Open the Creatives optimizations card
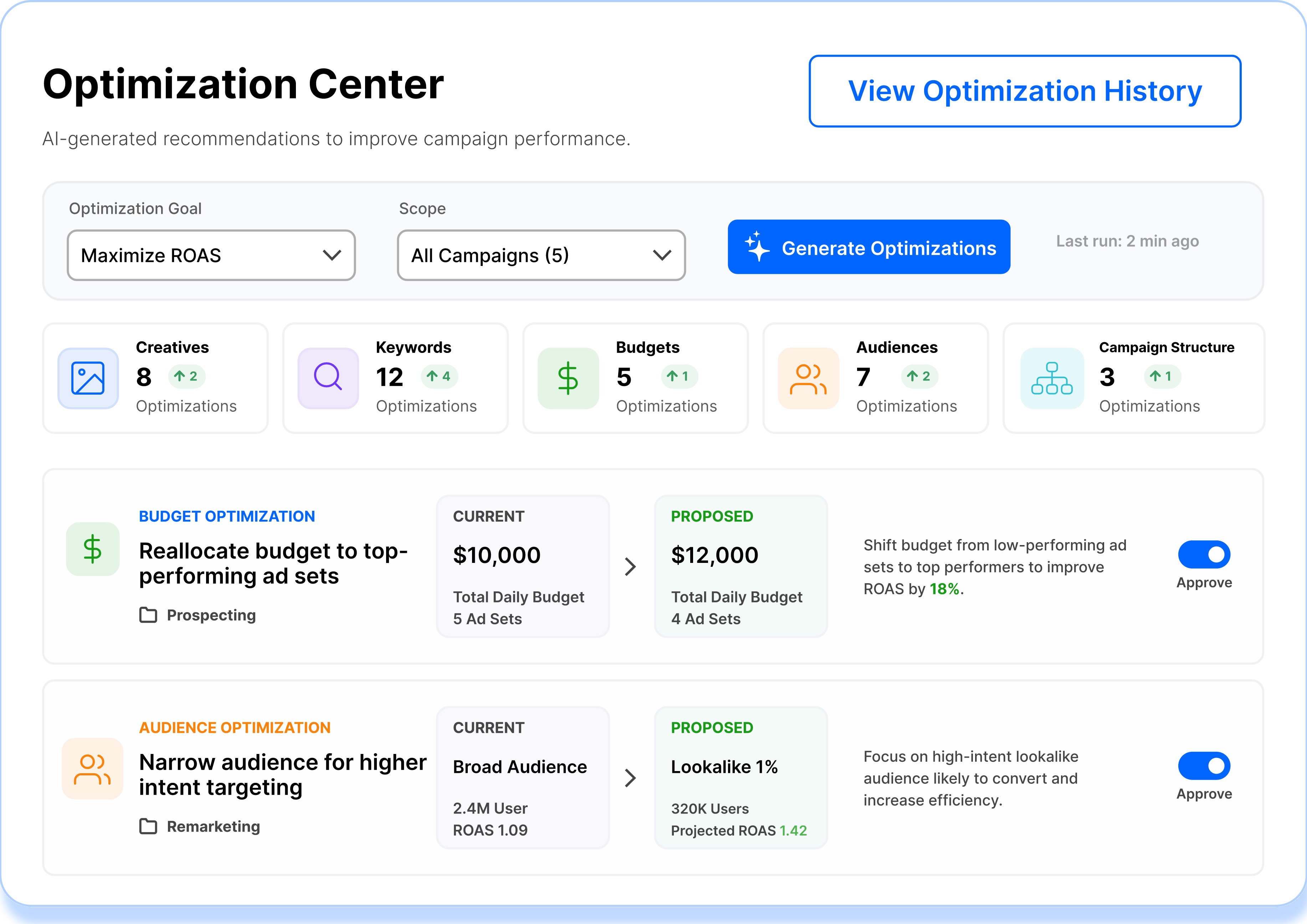The width and height of the screenshot is (1307, 924). tap(155, 378)
